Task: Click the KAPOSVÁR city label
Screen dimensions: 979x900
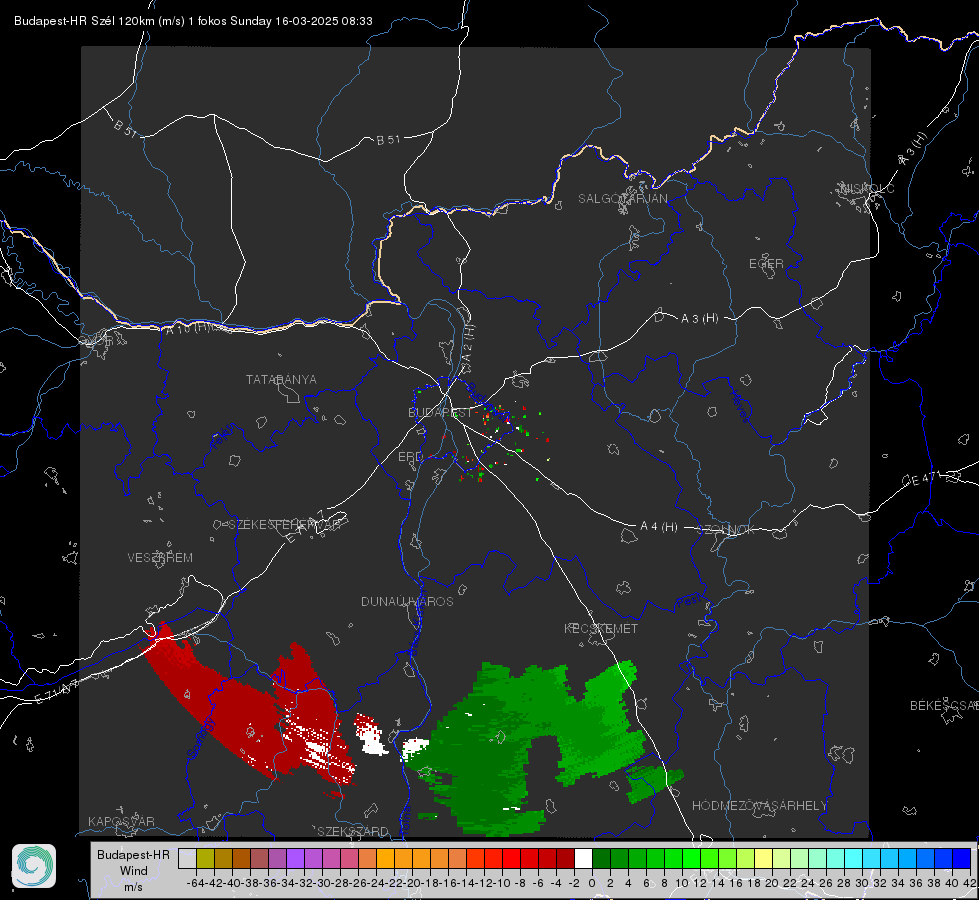Action: click(x=121, y=821)
